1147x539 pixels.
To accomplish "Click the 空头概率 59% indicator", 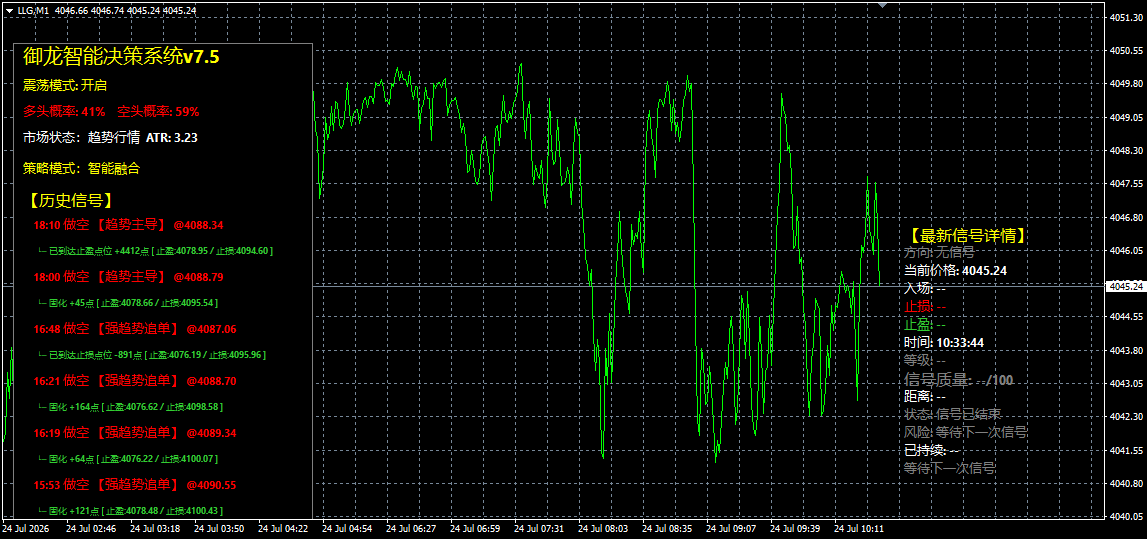I will coord(158,112).
